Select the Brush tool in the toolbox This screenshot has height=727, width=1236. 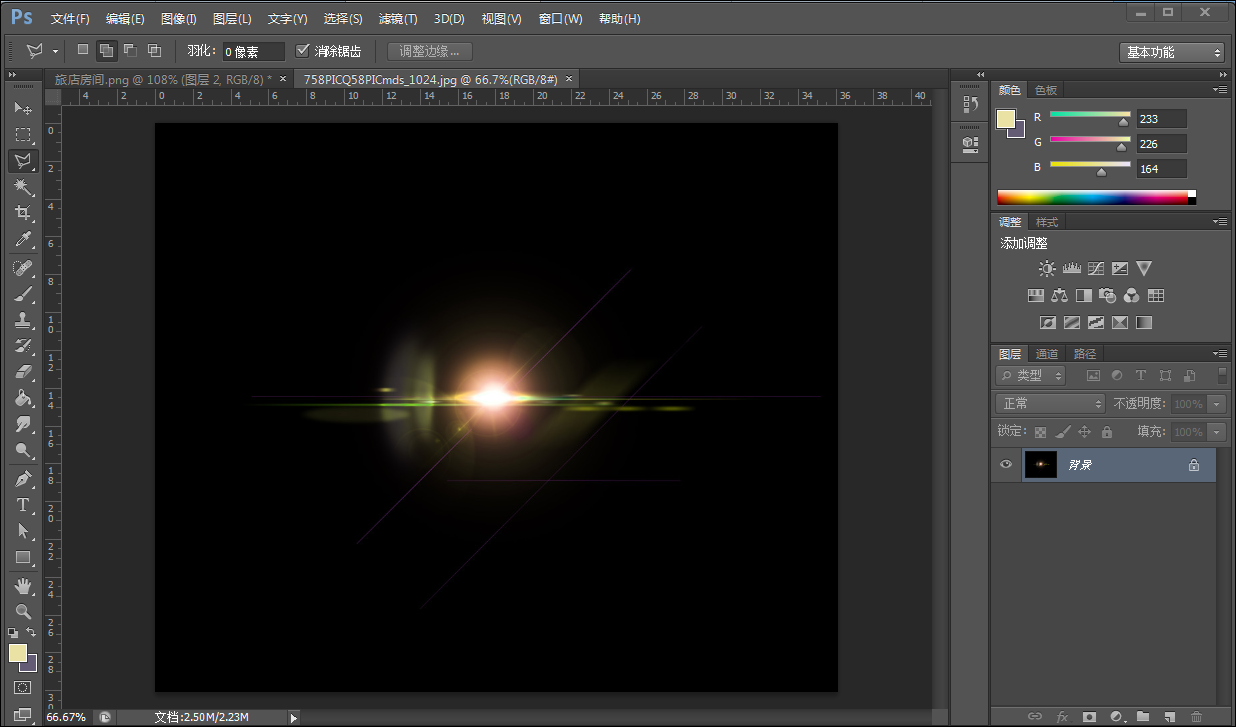pyautogui.click(x=23, y=294)
